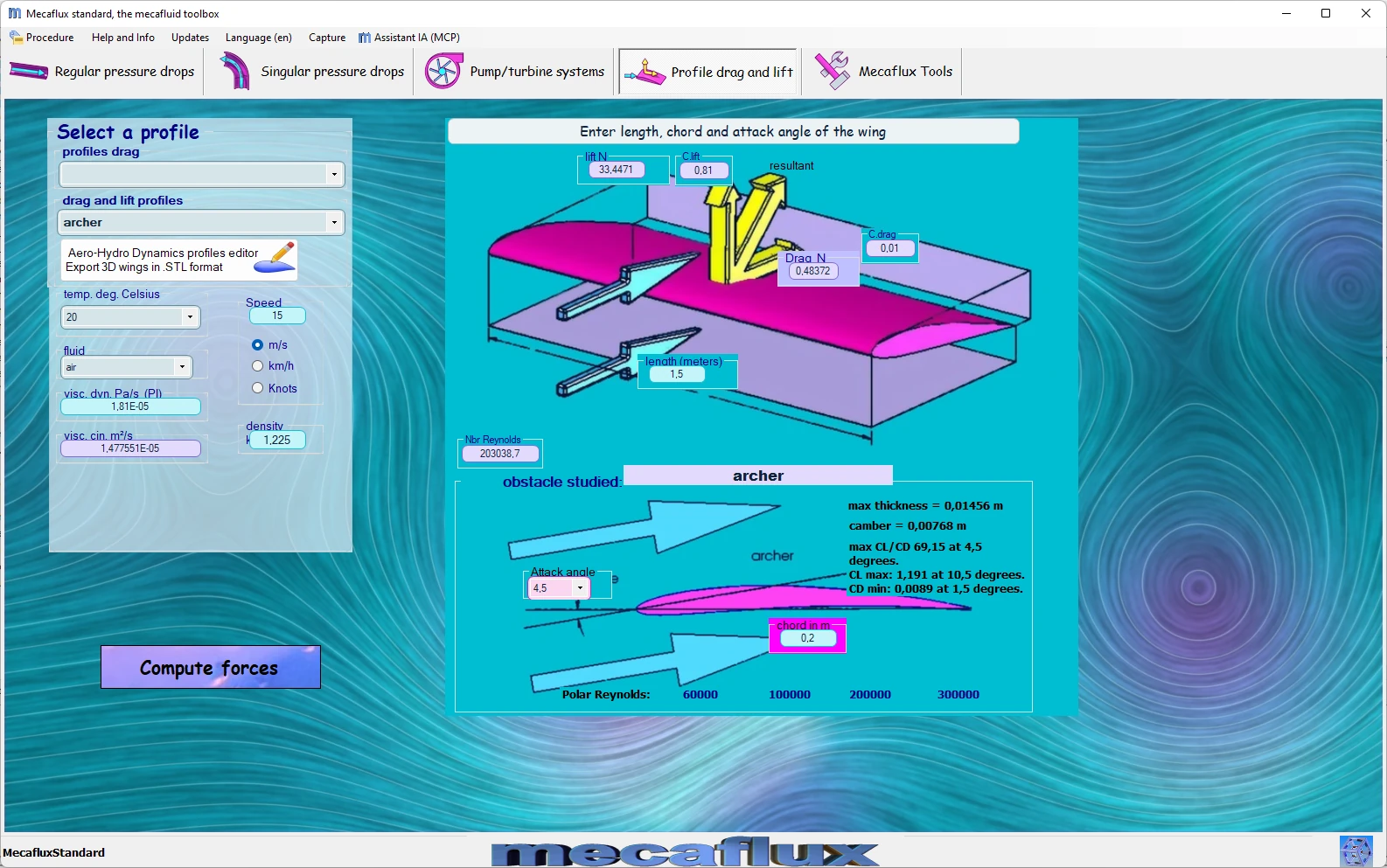The width and height of the screenshot is (1387, 868).
Task: Click the C.drag value field
Action: click(889, 248)
